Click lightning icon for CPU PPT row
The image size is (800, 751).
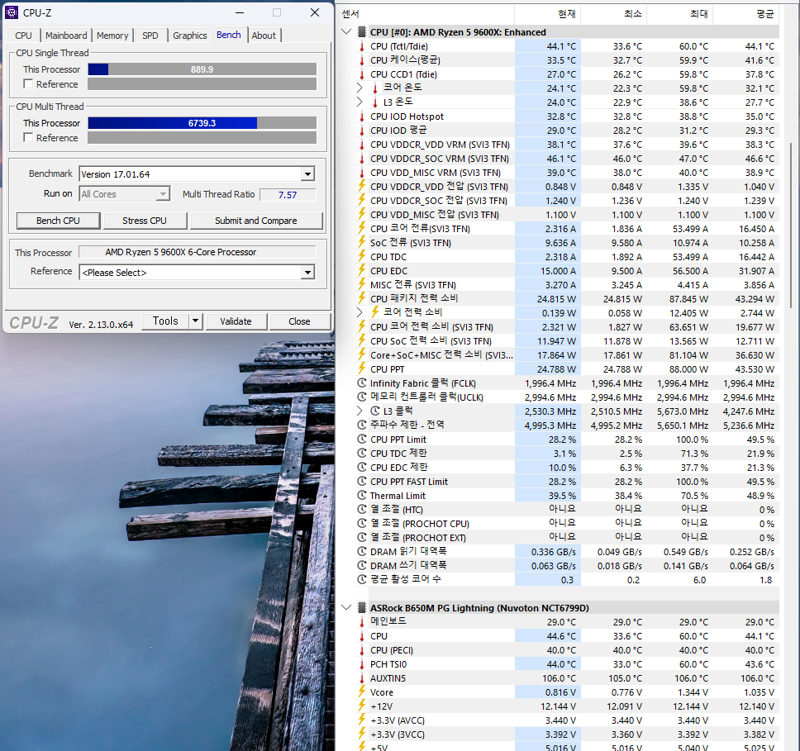pos(362,369)
